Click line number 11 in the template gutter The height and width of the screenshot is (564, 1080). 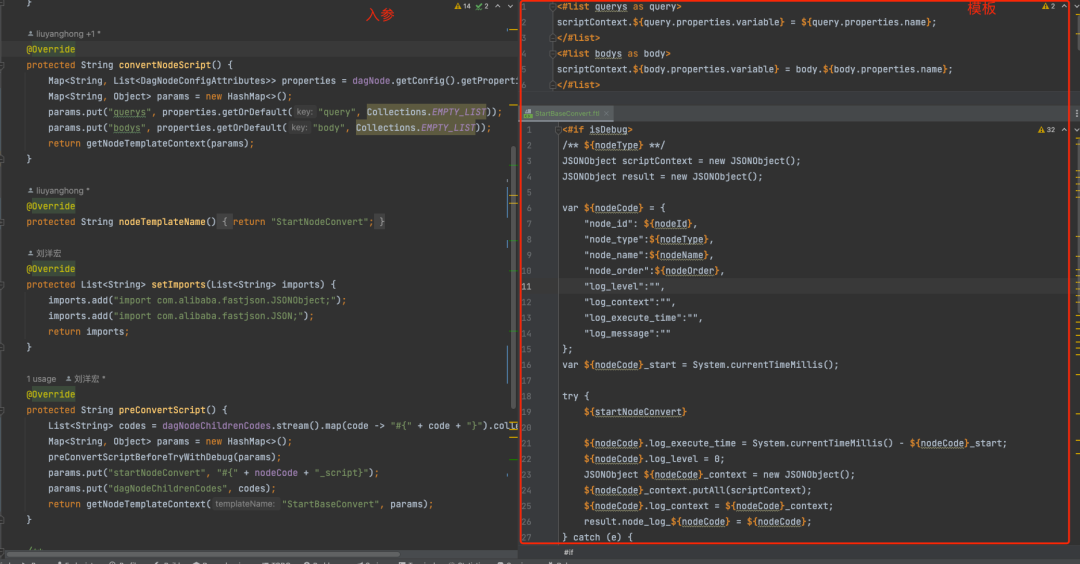point(526,286)
